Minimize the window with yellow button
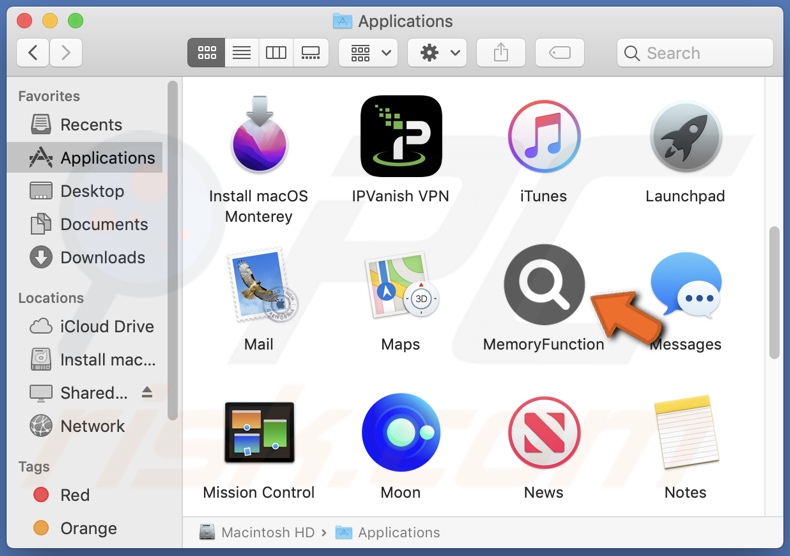 (50, 21)
